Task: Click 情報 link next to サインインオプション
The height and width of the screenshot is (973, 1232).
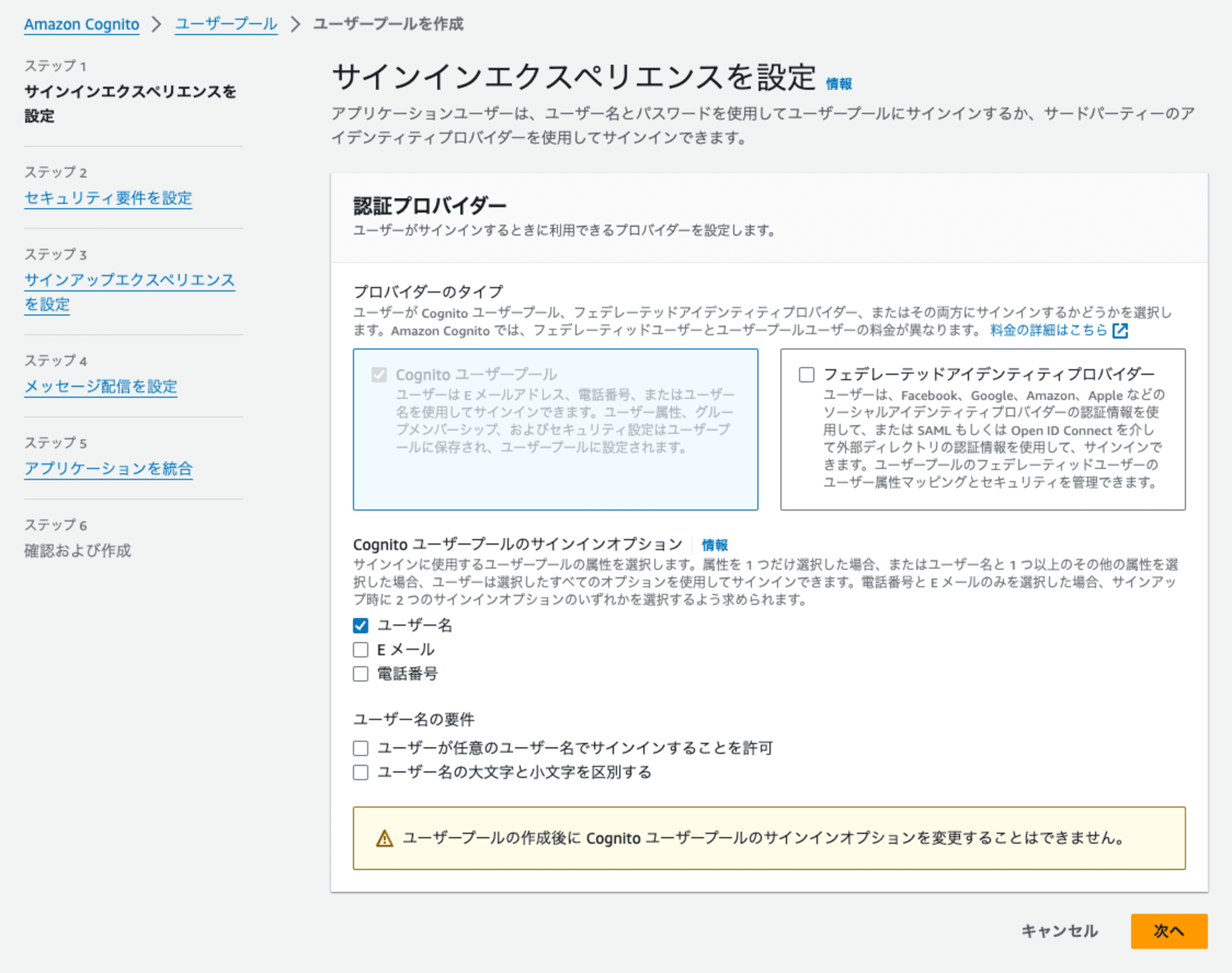Action: pyautogui.click(x=715, y=545)
